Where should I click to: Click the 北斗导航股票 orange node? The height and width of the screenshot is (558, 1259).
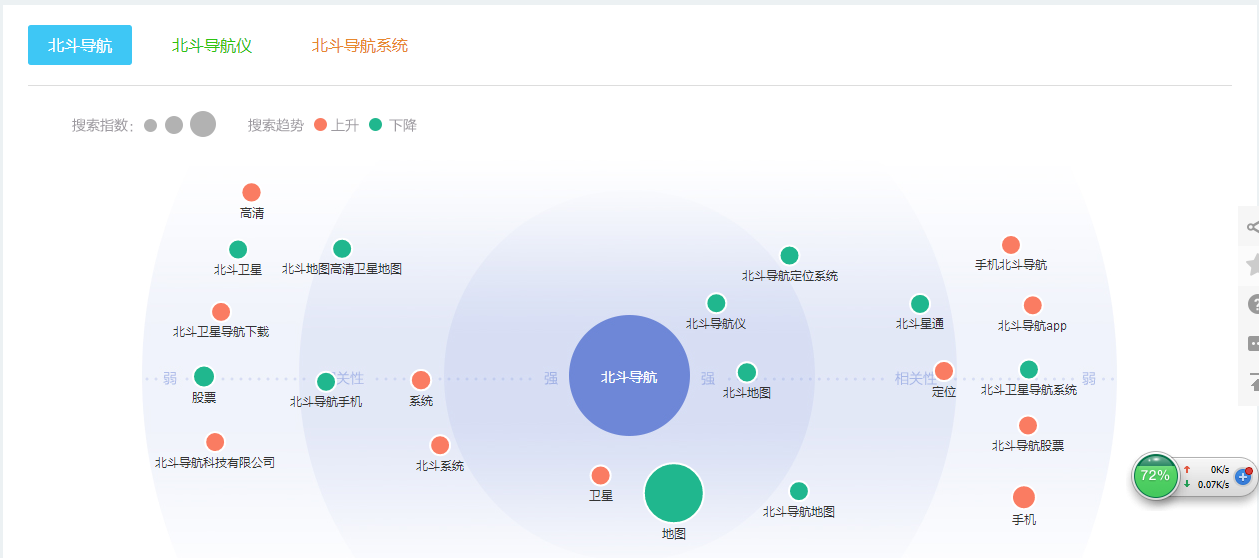click(1028, 425)
